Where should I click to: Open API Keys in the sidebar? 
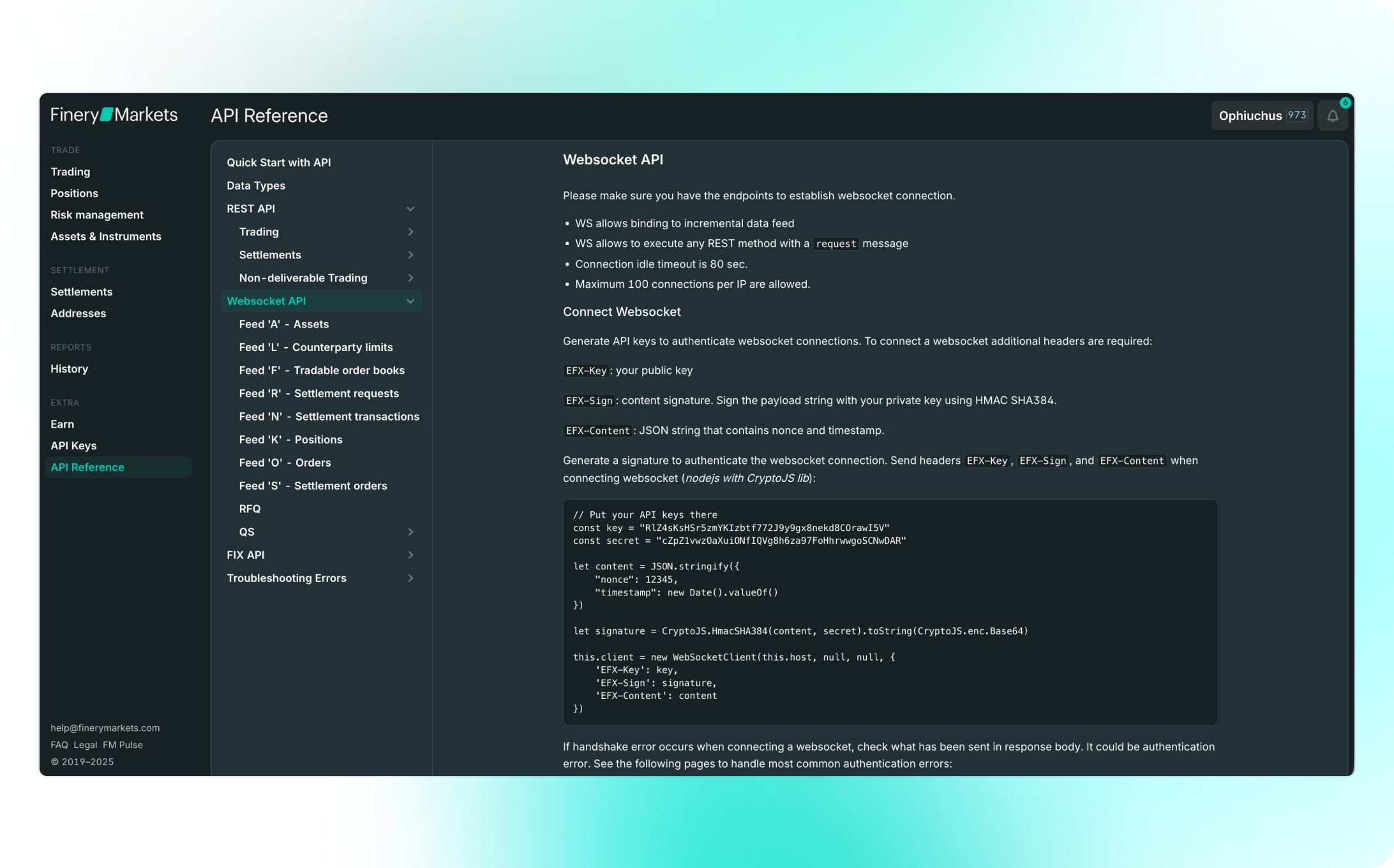pyautogui.click(x=73, y=445)
